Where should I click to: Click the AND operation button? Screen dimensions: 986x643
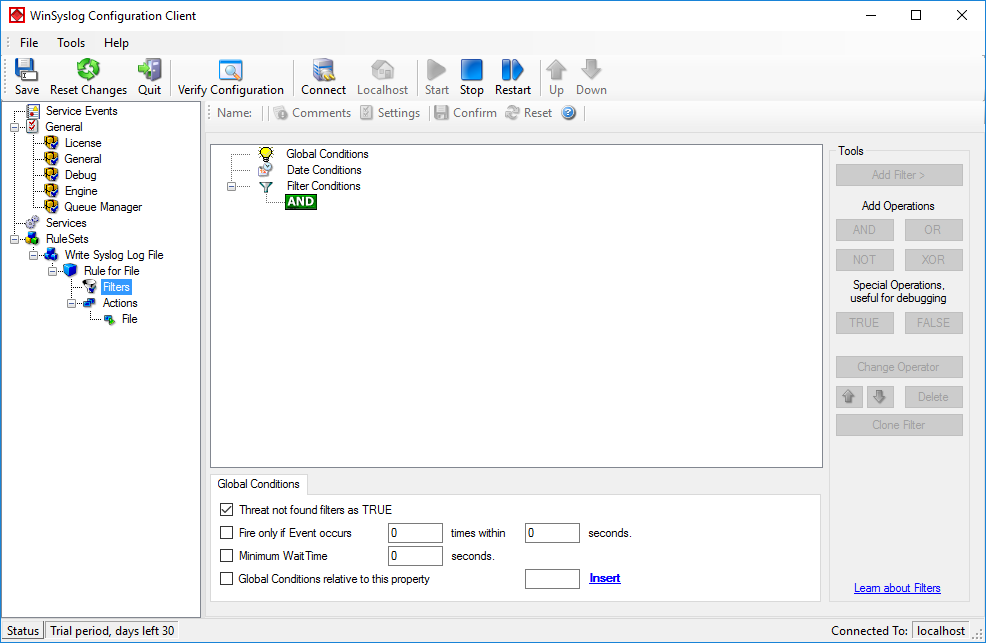coord(865,230)
